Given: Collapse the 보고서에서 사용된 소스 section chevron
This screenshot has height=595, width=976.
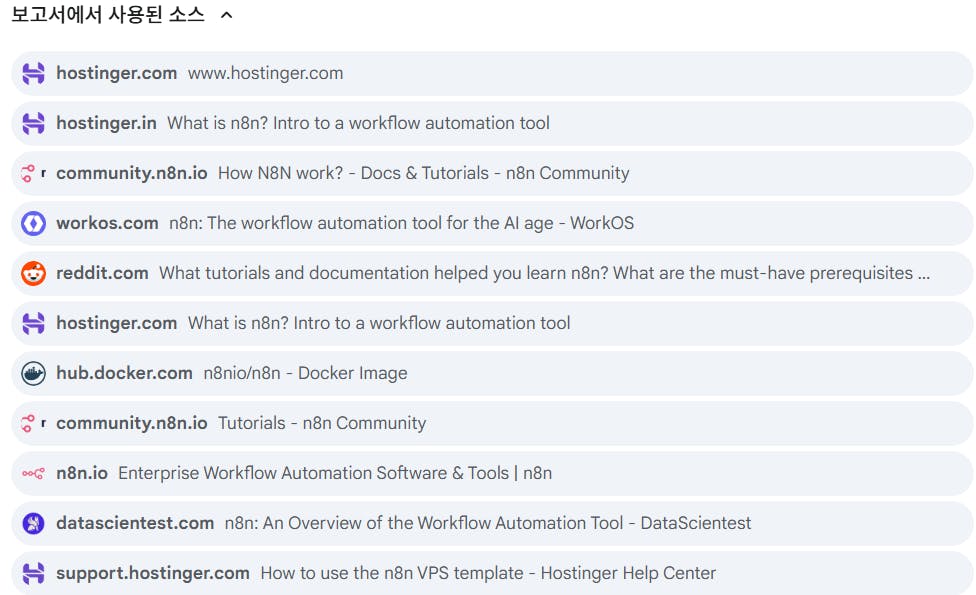Looking at the screenshot, I should tap(226, 15).
